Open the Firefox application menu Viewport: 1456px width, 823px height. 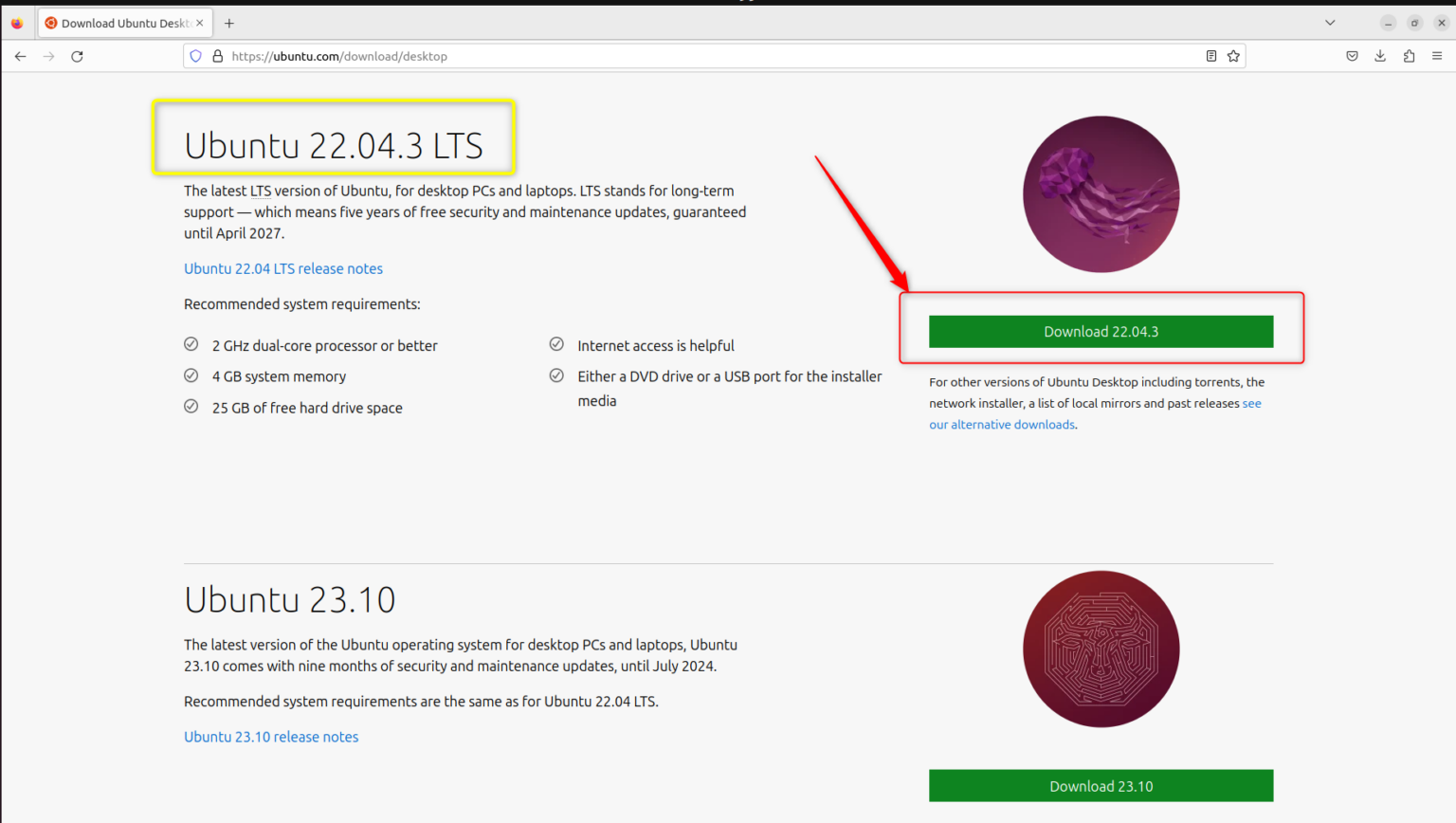(1437, 56)
